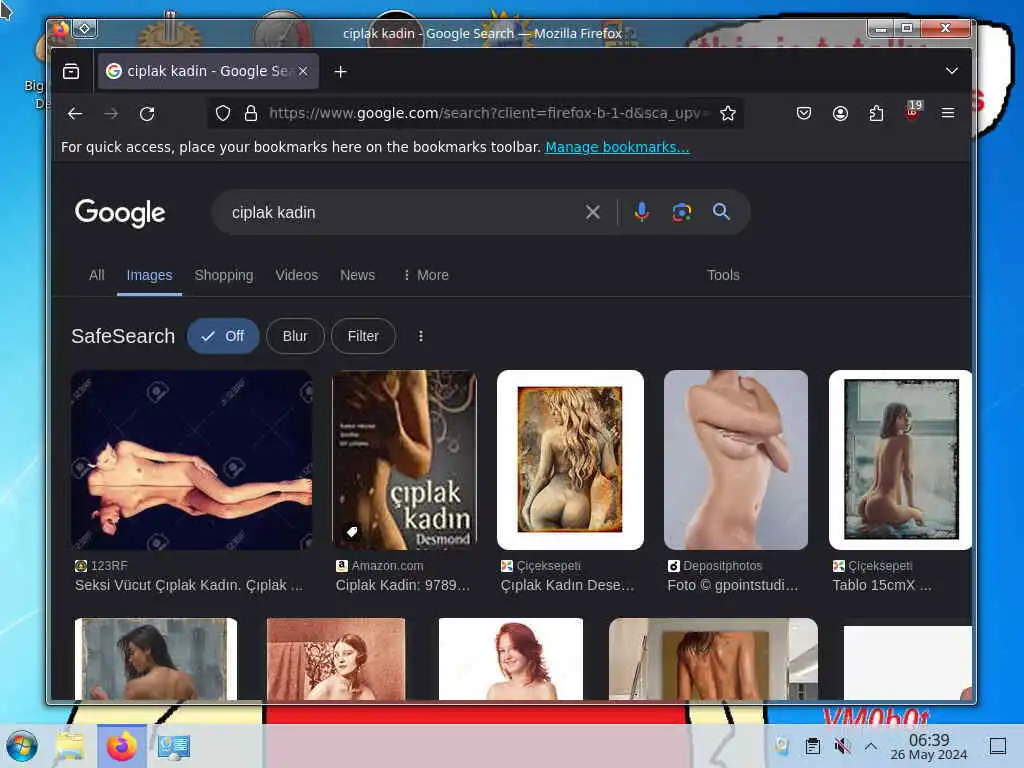The height and width of the screenshot is (768, 1024).
Task: Open the 123RF source link
Action: click(102, 566)
